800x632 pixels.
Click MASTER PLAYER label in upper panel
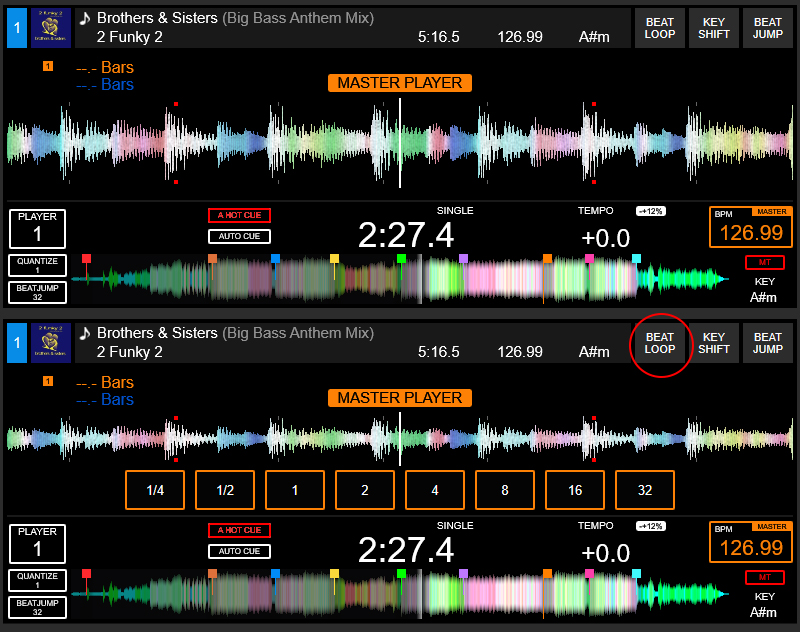[x=399, y=83]
